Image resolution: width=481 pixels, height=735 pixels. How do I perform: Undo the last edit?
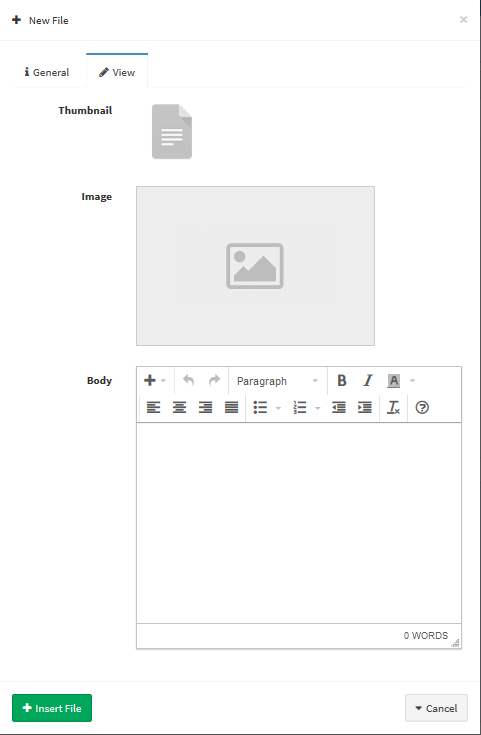pos(188,381)
